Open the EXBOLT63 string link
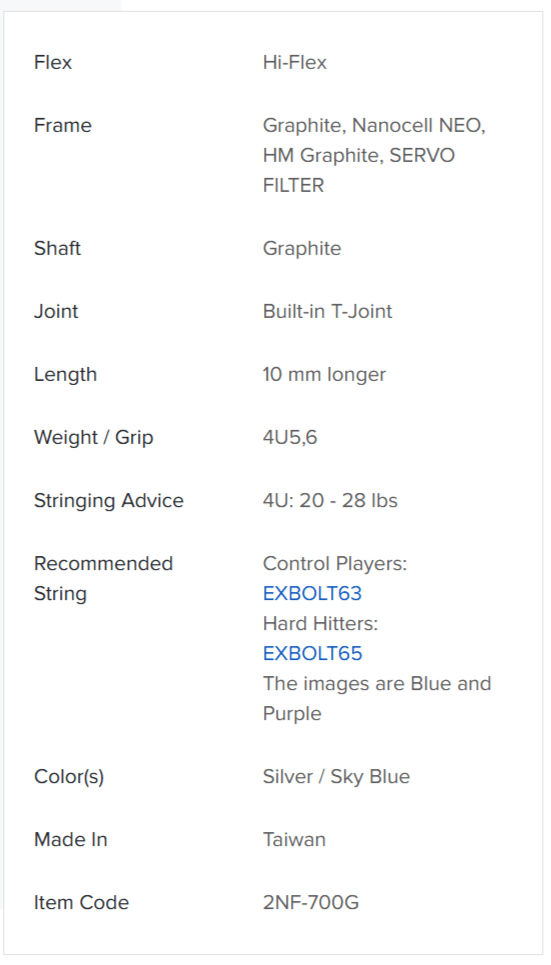The width and height of the screenshot is (551, 965). (x=312, y=593)
